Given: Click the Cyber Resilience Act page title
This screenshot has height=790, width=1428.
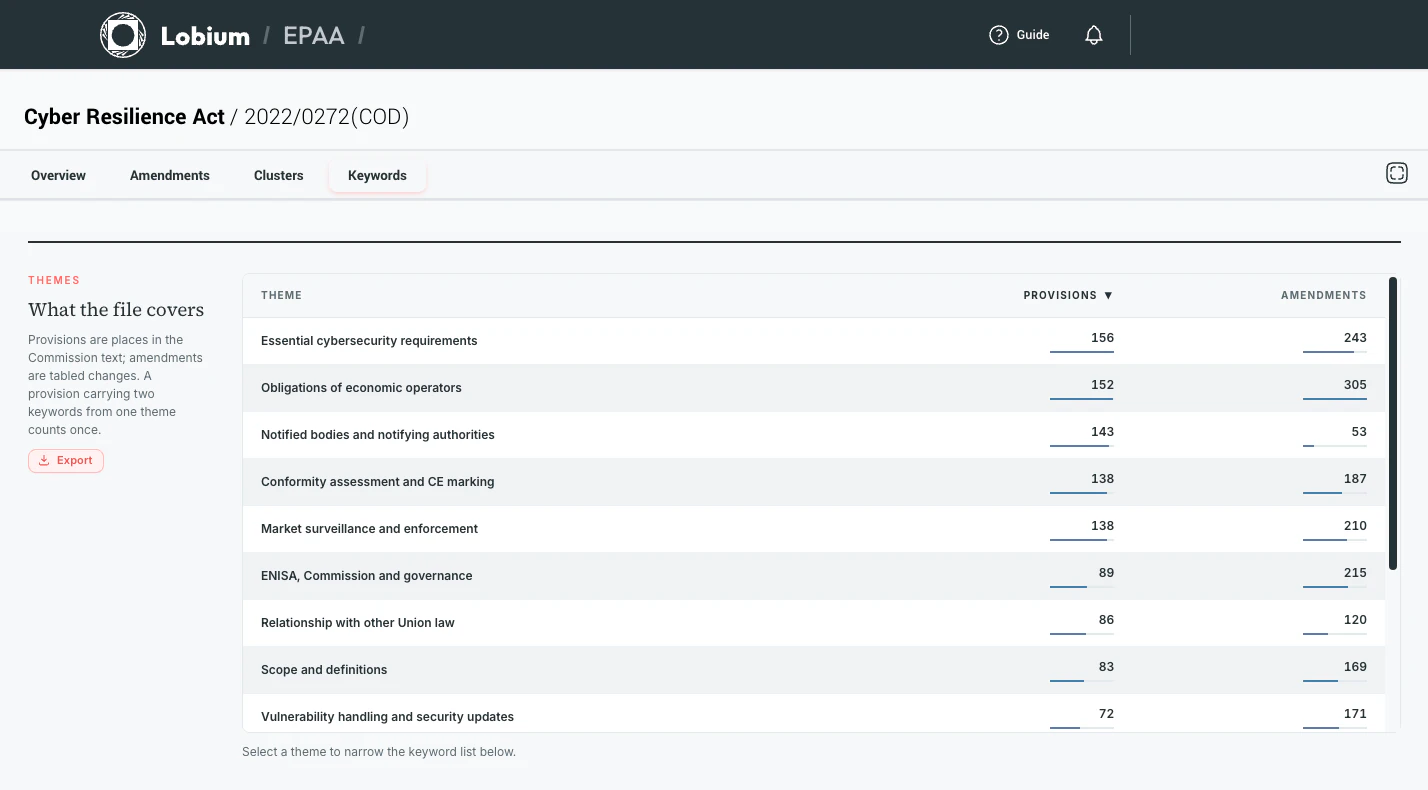Looking at the screenshot, I should 124,117.
